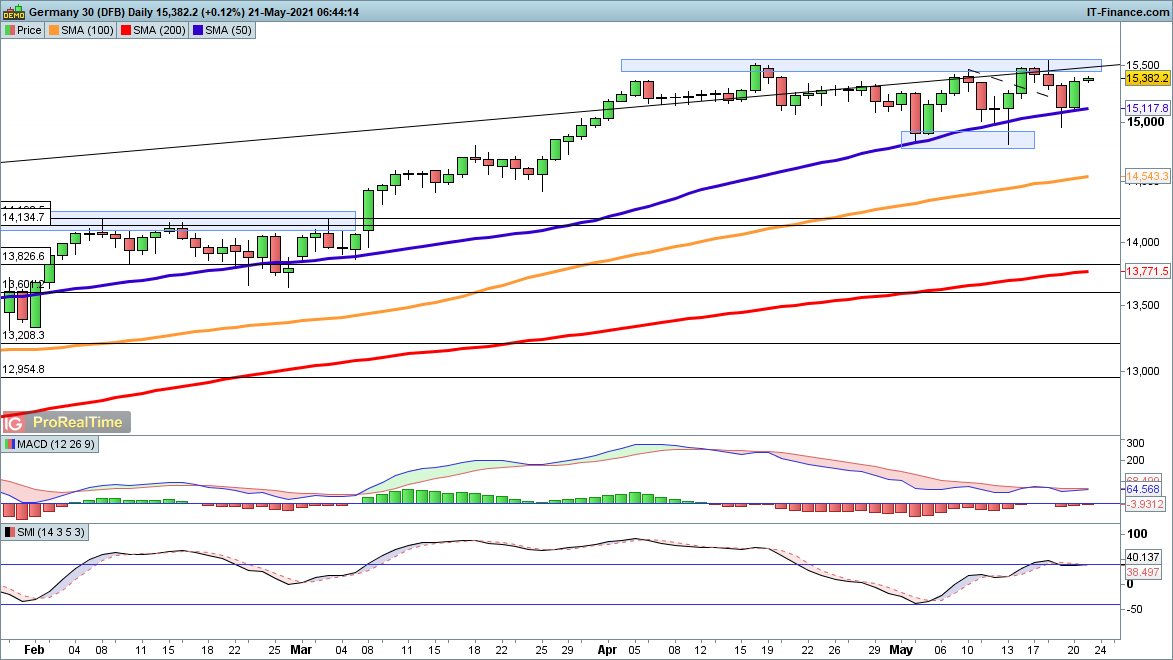Click the DEMO candlestick icon in title bar
Viewport: 1173px width, 660px height.
click(13, 11)
